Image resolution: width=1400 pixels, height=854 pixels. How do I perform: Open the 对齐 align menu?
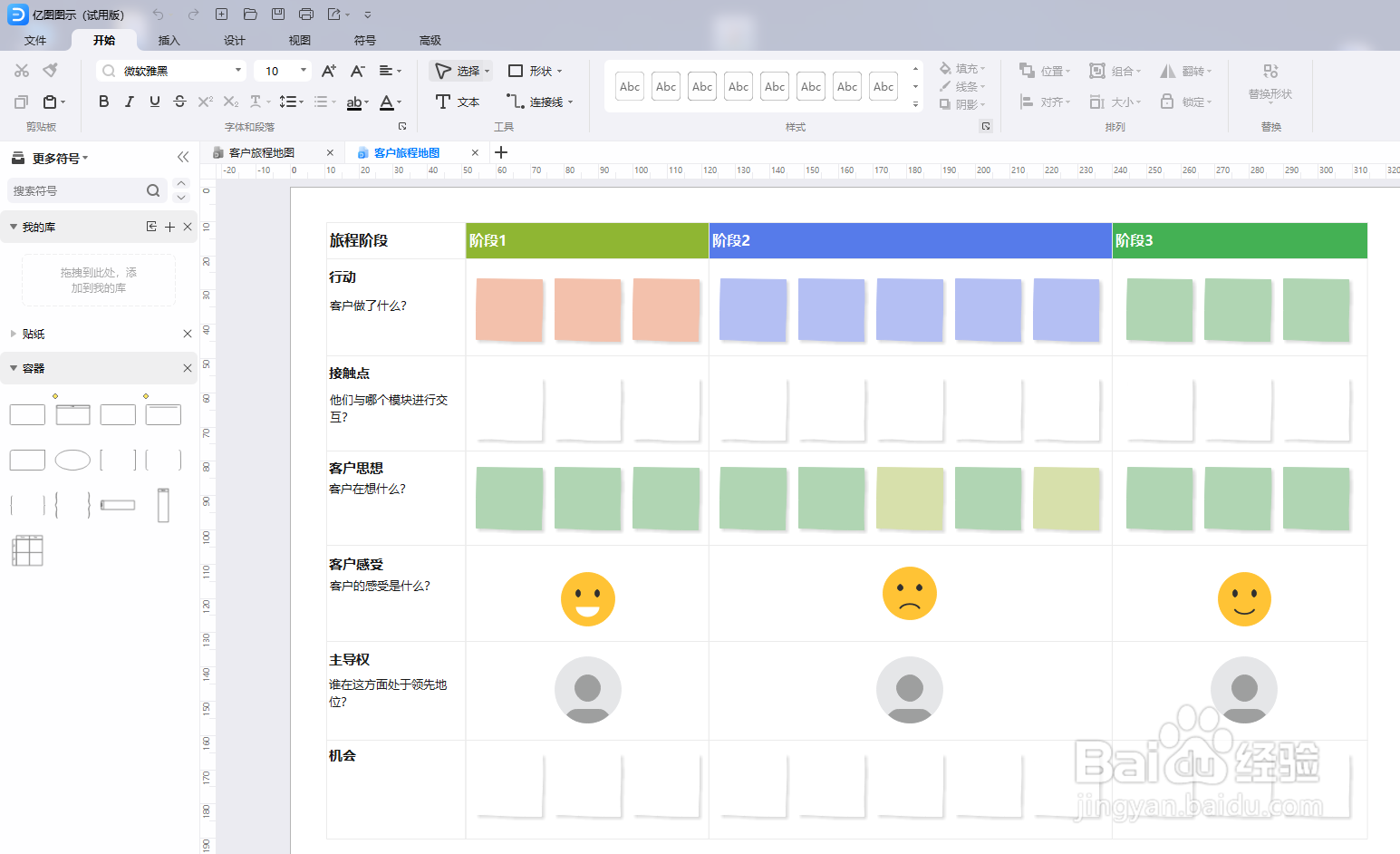1045,102
